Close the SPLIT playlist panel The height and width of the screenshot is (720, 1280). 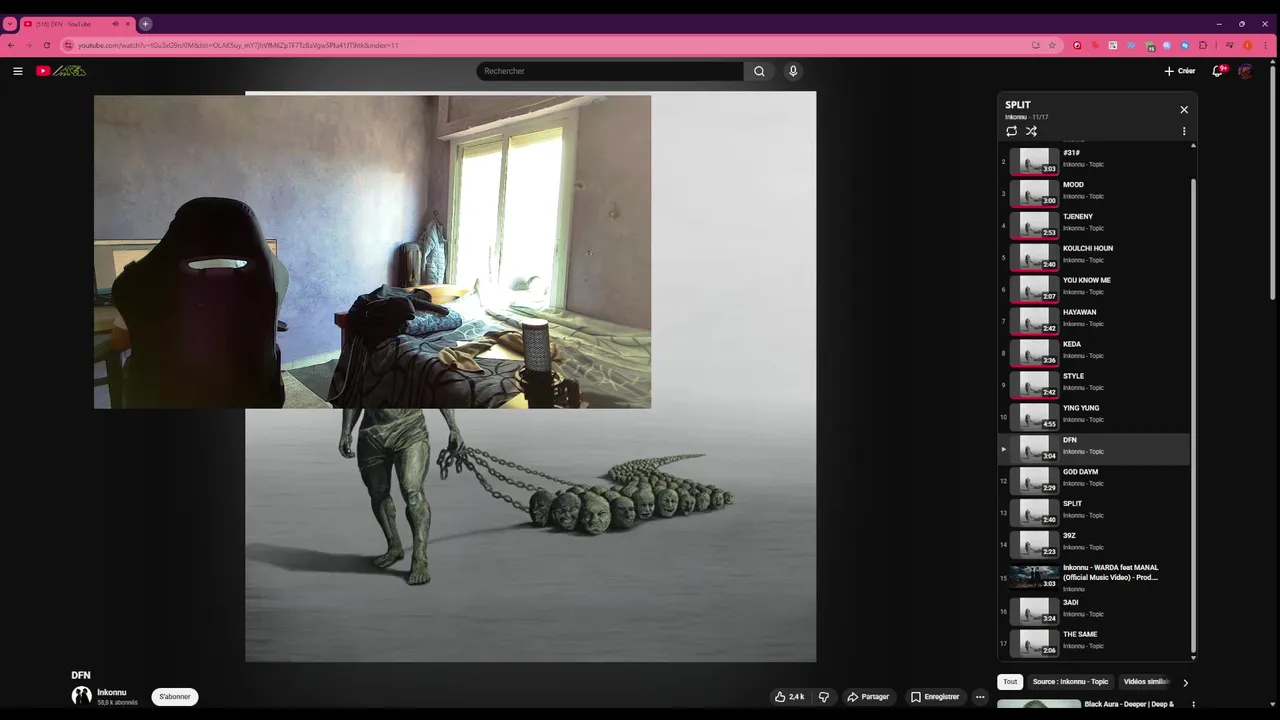tap(1184, 110)
